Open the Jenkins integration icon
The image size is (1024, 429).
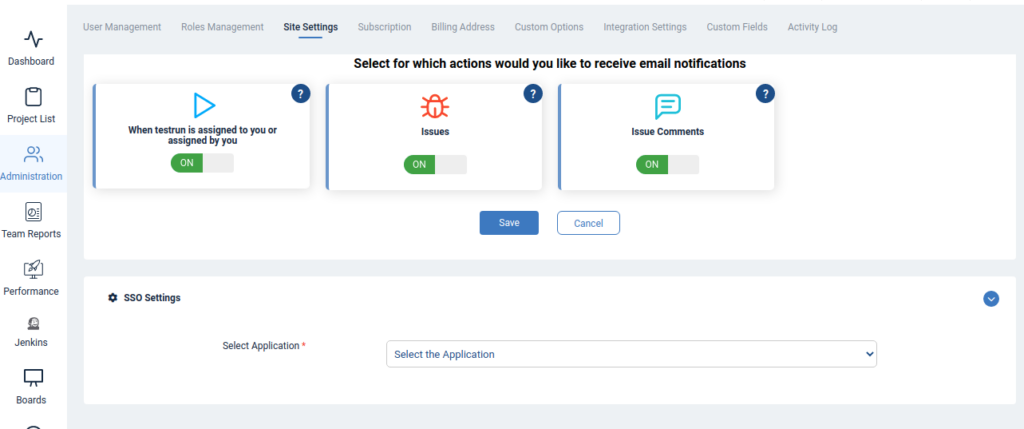click(33, 323)
